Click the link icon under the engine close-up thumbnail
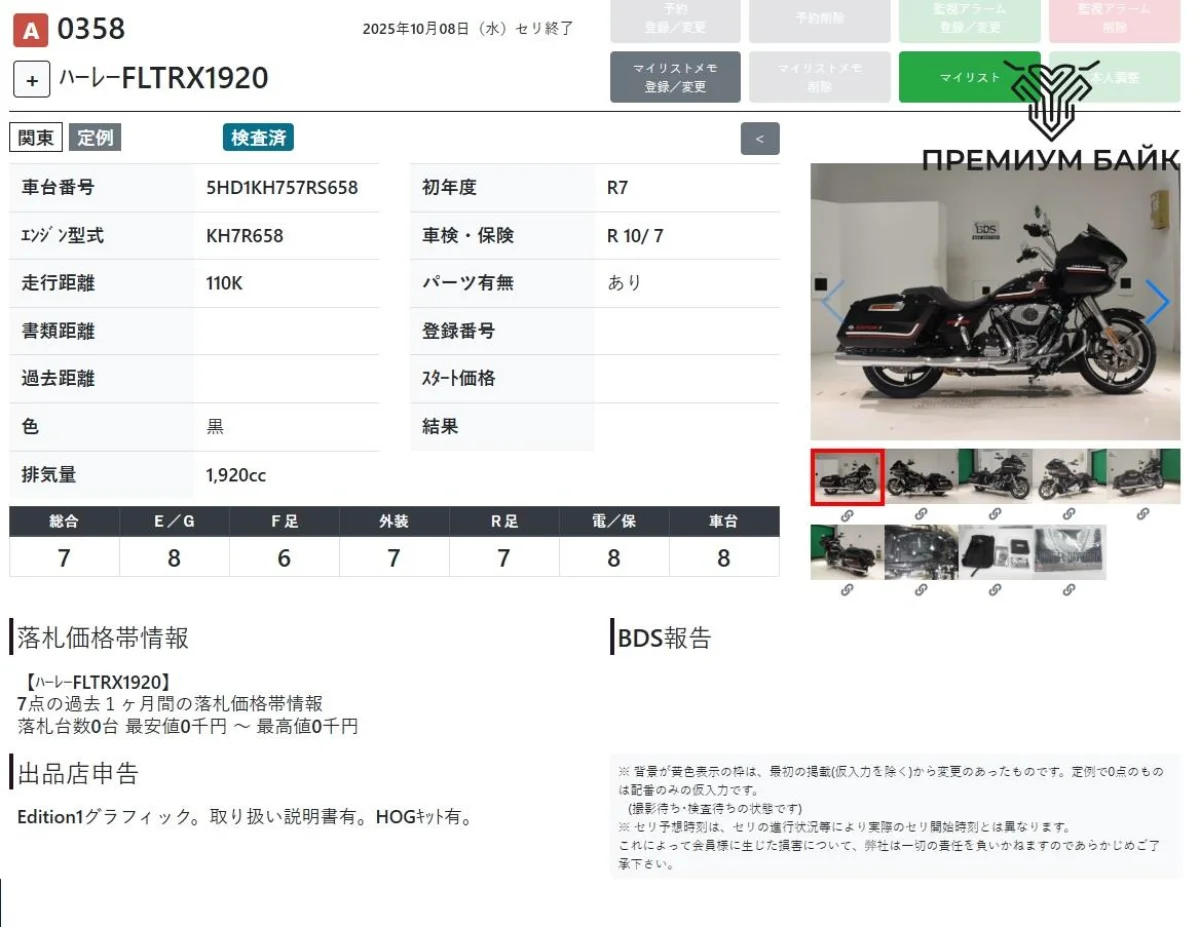 click(921, 590)
